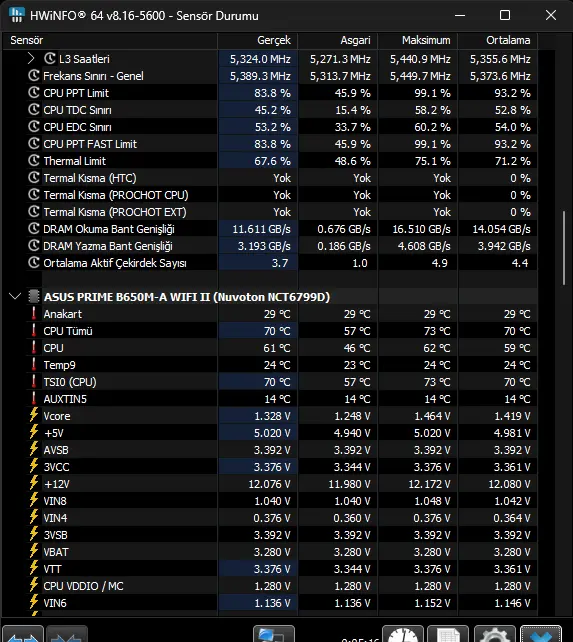Collapse the ASUS PRIME B650M-A WIFI II group

coord(15,296)
